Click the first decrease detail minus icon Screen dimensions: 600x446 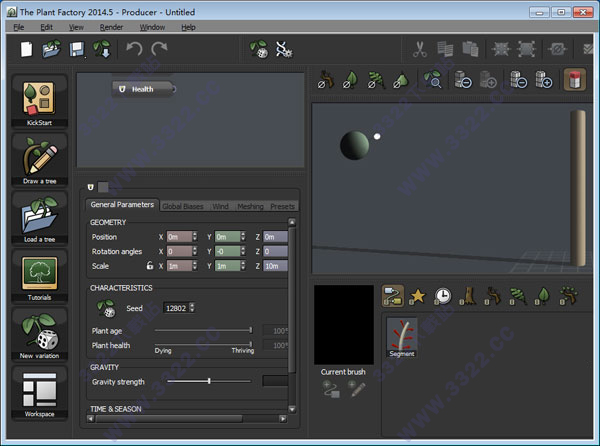(463, 80)
